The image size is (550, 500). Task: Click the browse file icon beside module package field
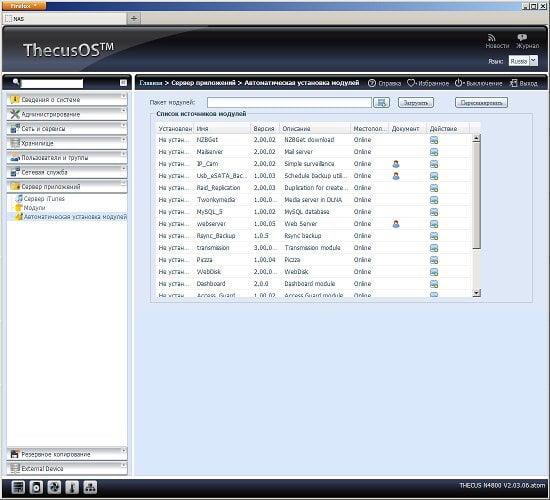pyautogui.click(x=382, y=102)
